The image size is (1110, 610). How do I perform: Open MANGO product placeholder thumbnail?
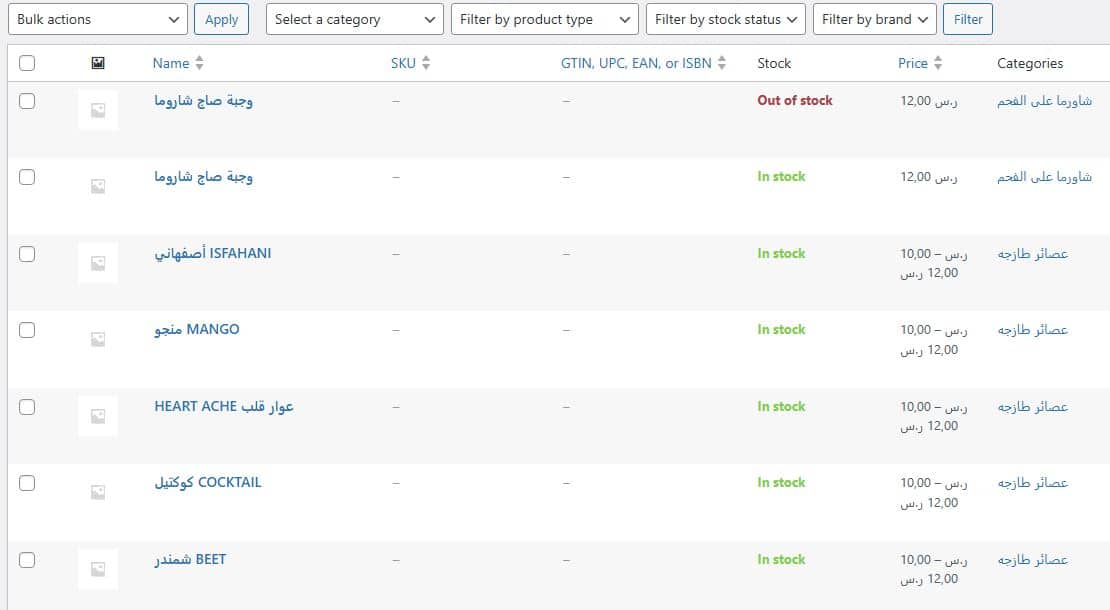tap(98, 339)
